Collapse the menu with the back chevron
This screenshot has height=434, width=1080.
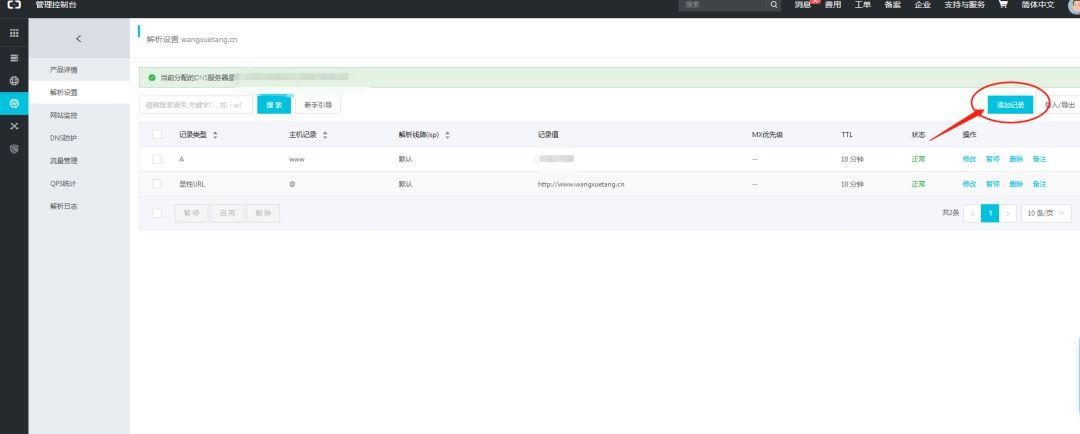[x=79, y=39]
